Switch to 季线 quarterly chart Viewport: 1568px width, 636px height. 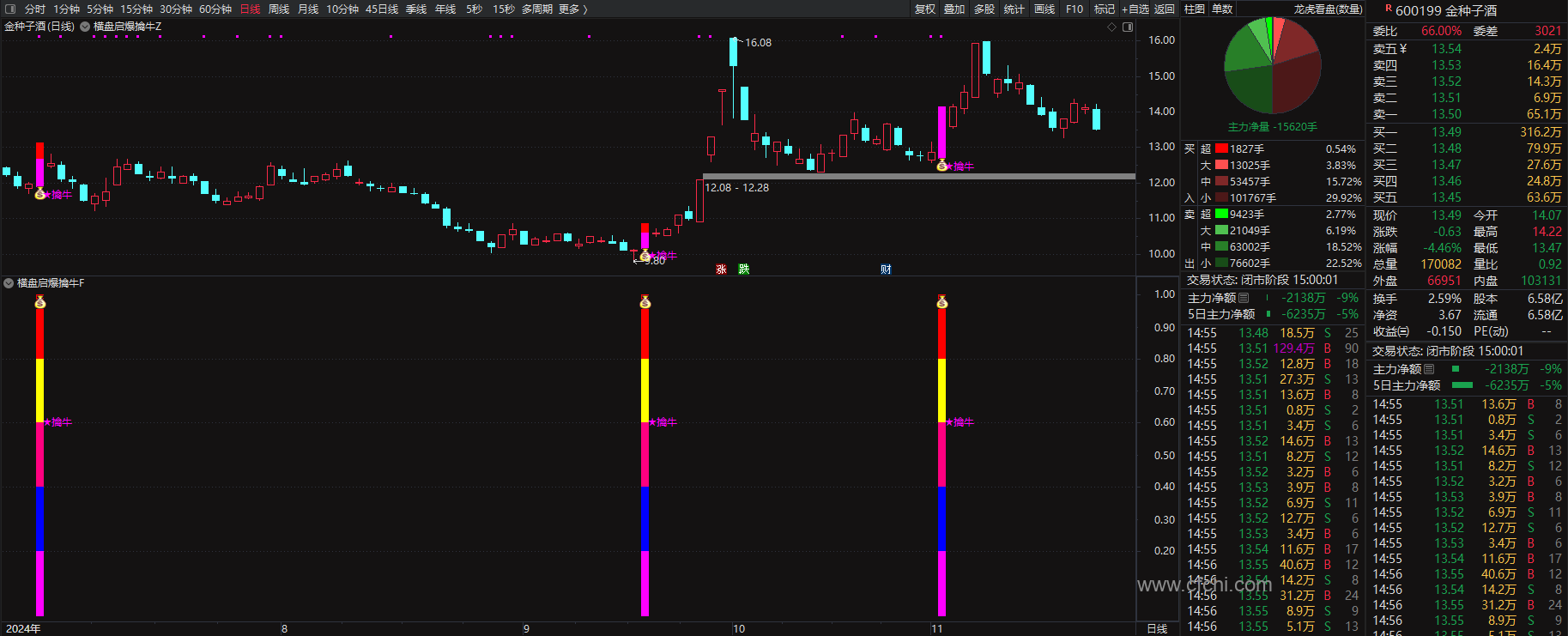416,9
